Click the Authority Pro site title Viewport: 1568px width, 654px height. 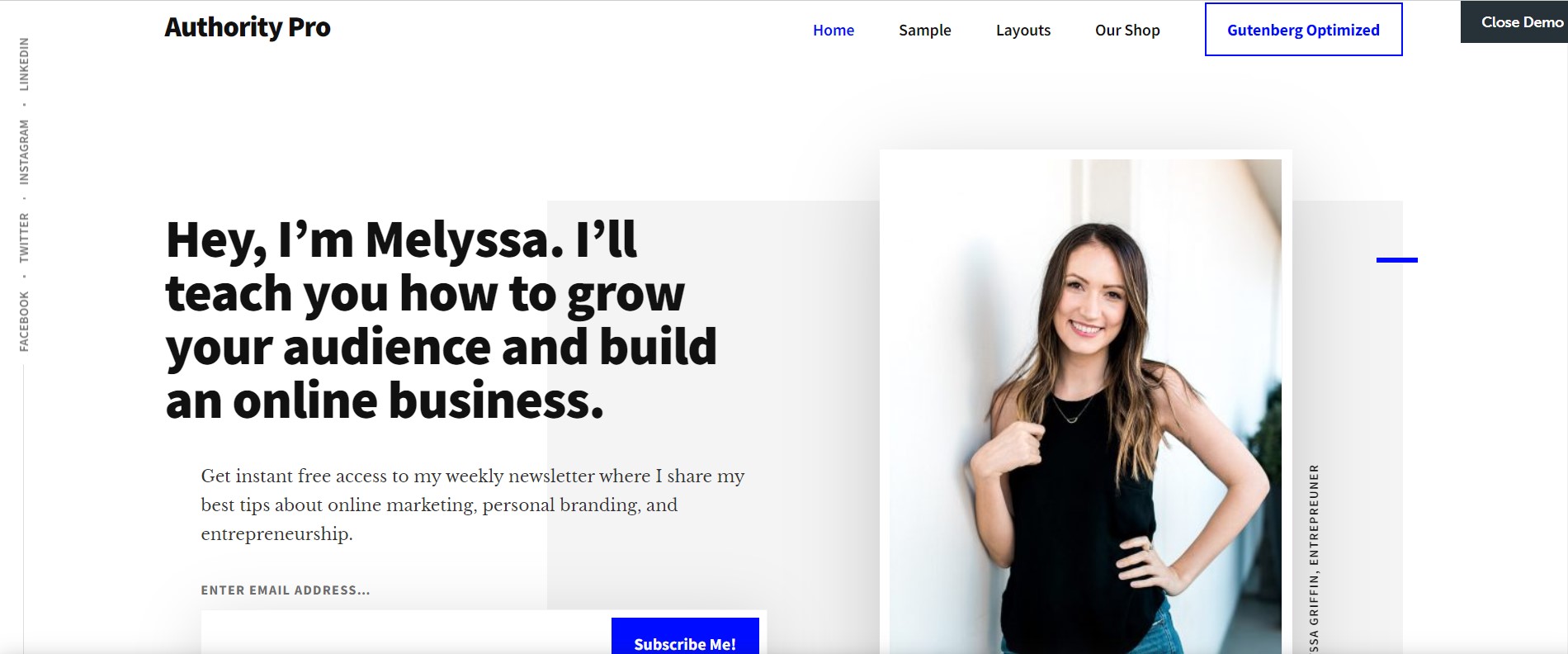coord(248,27)
